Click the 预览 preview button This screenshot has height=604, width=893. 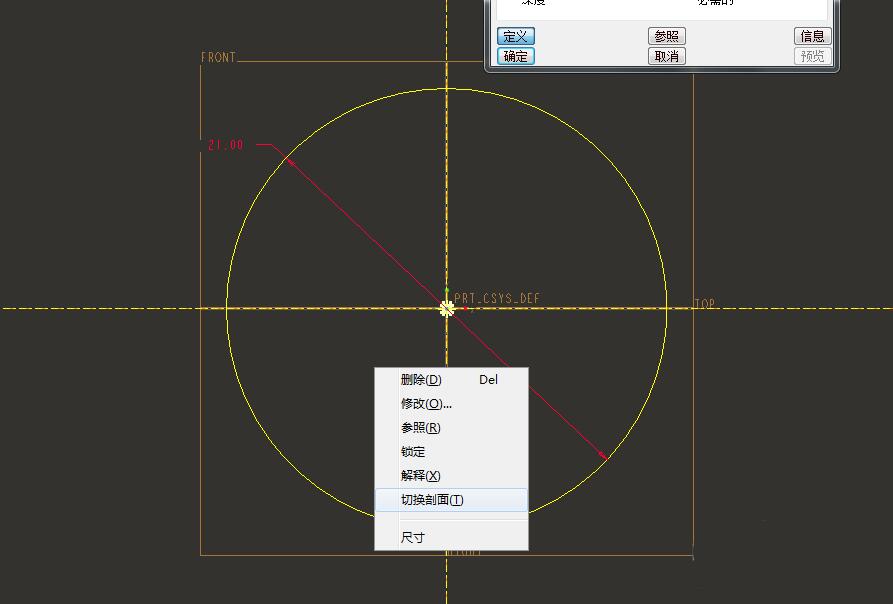coord(811,56)
